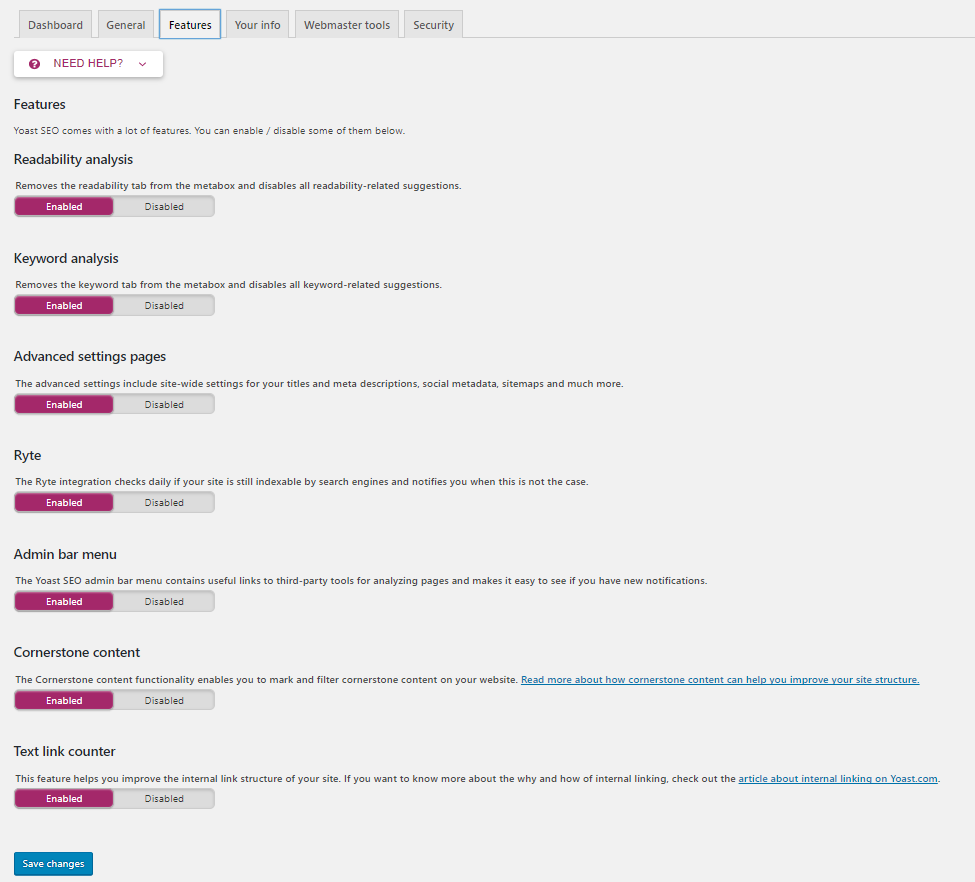The height and width of the screenshot is (882, 975).
Task: Switch to the Dashboard tab
Action: pyautogui.click(x=55, y=25)
